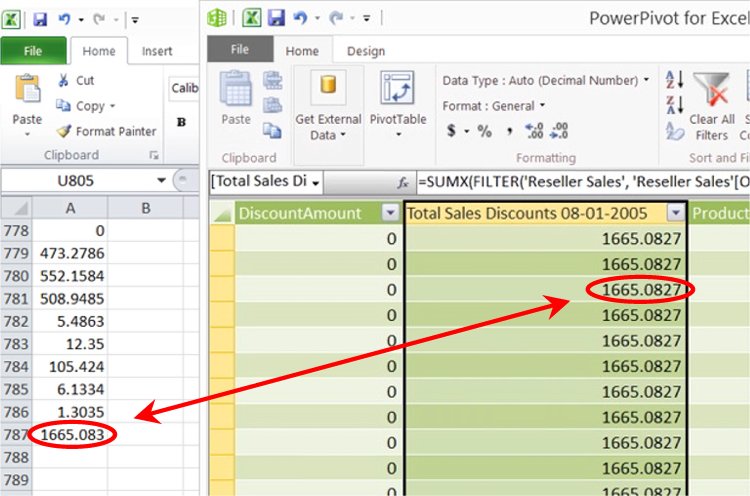This screenshot has height=496, width=750.
Task: Open the Insert tab in Excel
Action: coord(157,52)
